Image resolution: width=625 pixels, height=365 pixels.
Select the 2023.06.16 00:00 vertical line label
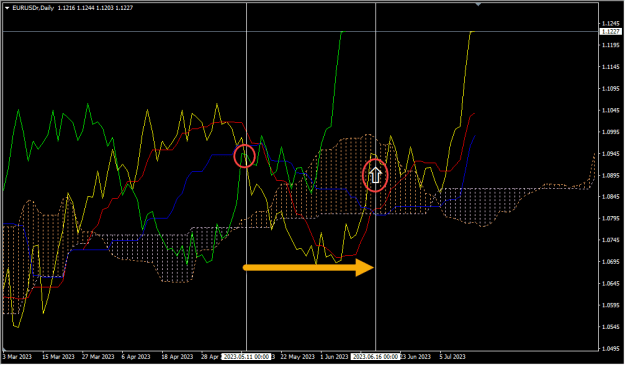pyautogui.click(x=375, y=357)
